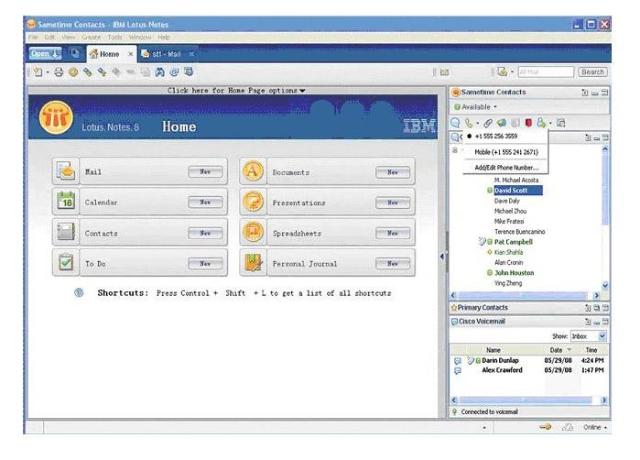Choose Mobile (+1 555 241 2671) entry
640x460 pixels.
pyautogui.click(x=506, y=152)
